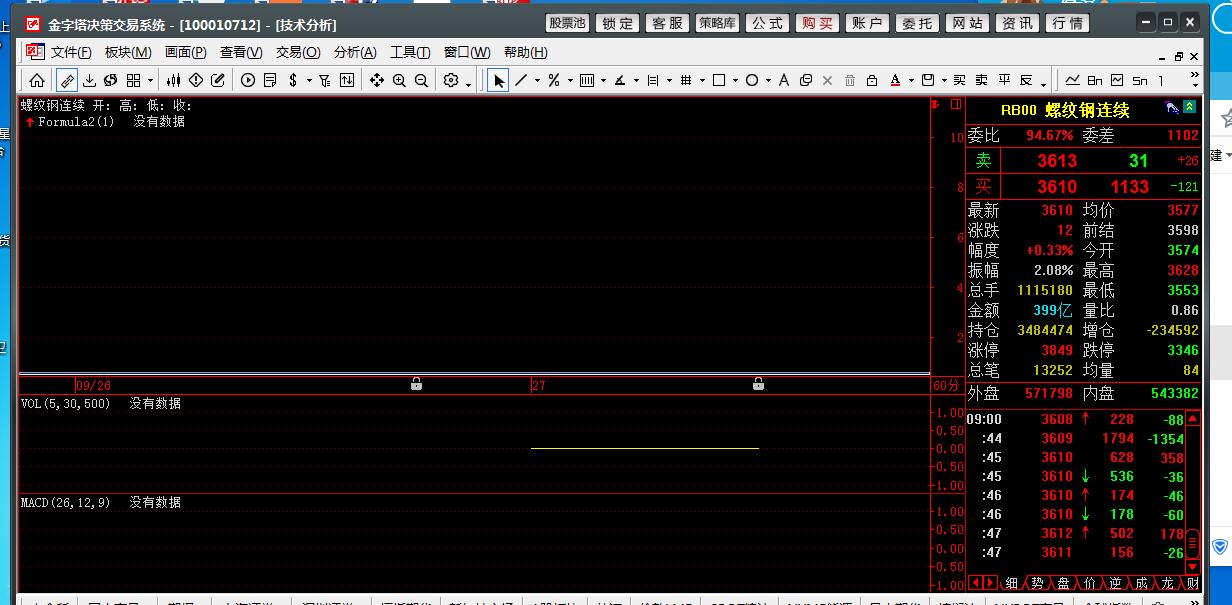This screenshot has height=605, width=1232.
Task: Click the copy drawing objects icon
Action: pos(806,81)
